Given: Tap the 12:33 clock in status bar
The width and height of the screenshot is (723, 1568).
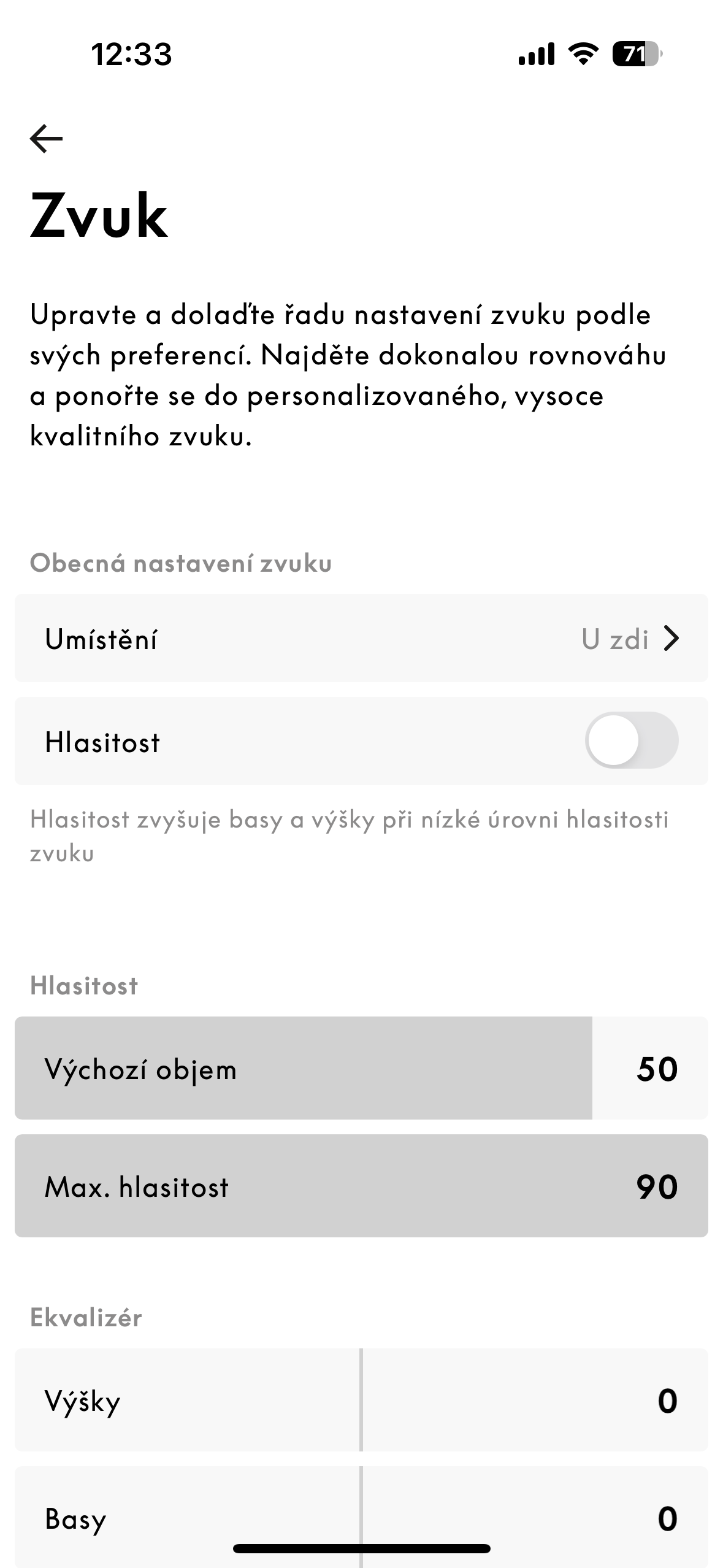Looking at the screenshot, I should point(131,54).
